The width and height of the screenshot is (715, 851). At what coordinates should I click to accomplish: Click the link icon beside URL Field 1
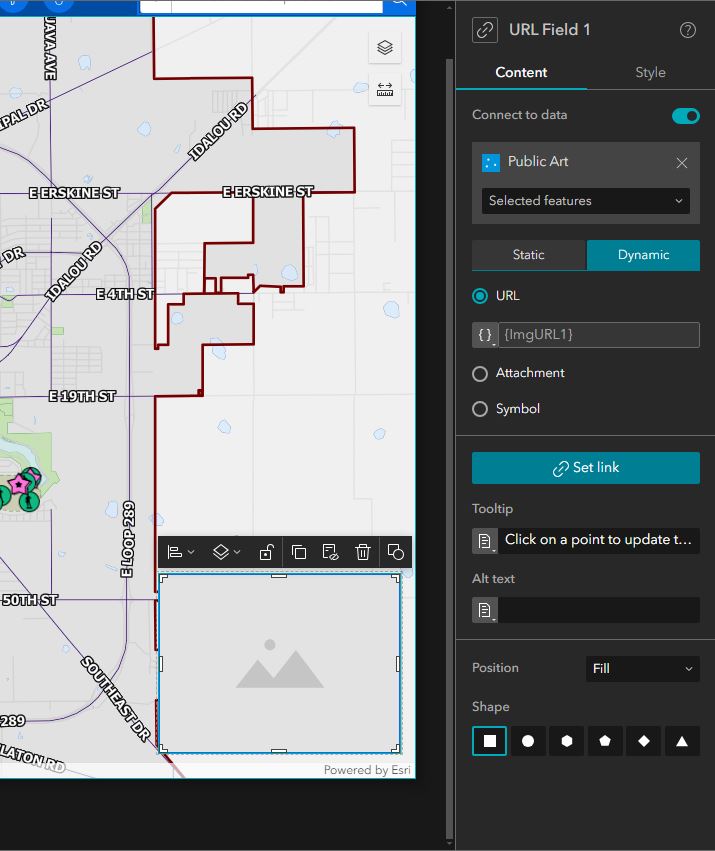[x=485, y=30]
